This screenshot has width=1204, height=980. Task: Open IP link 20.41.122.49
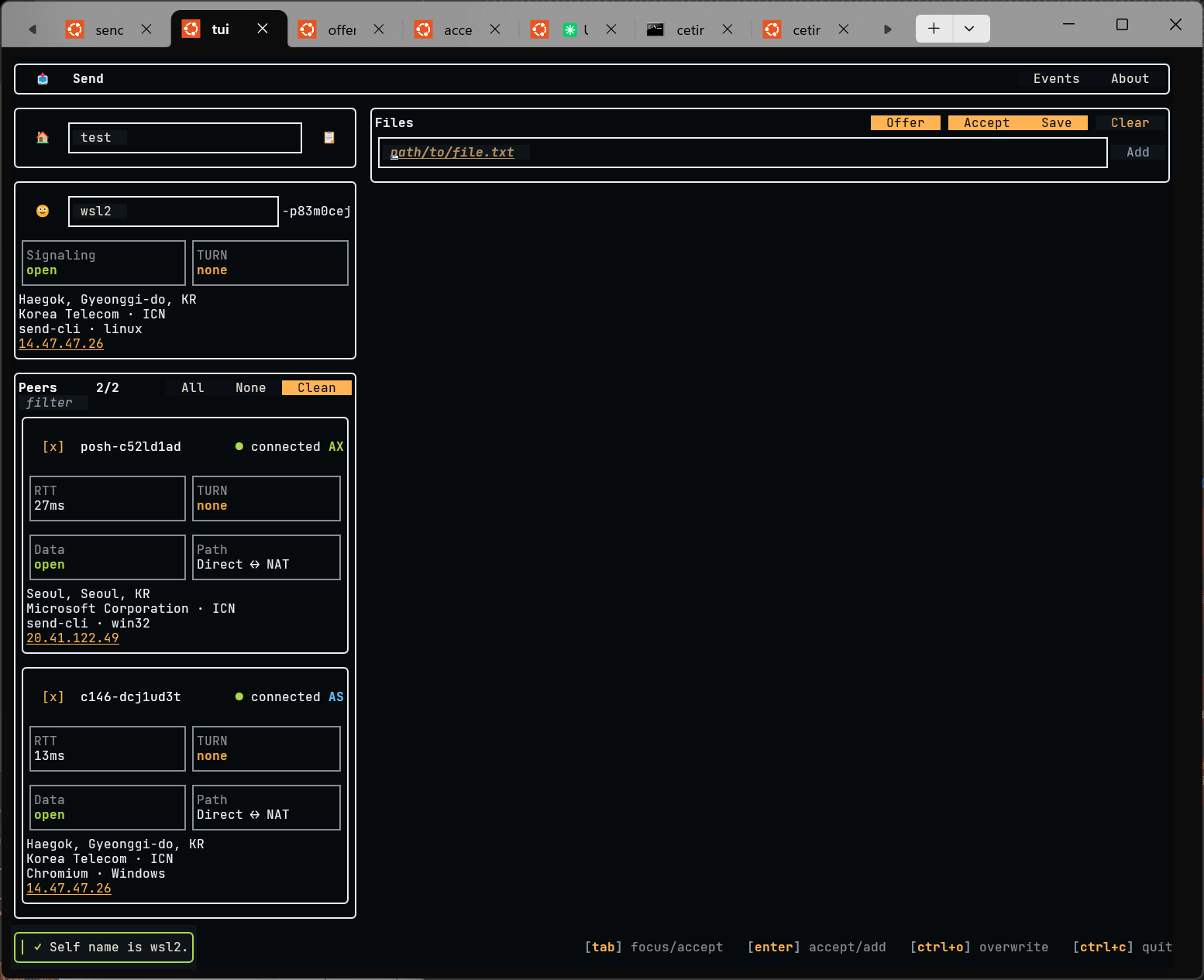click(73, 638)
